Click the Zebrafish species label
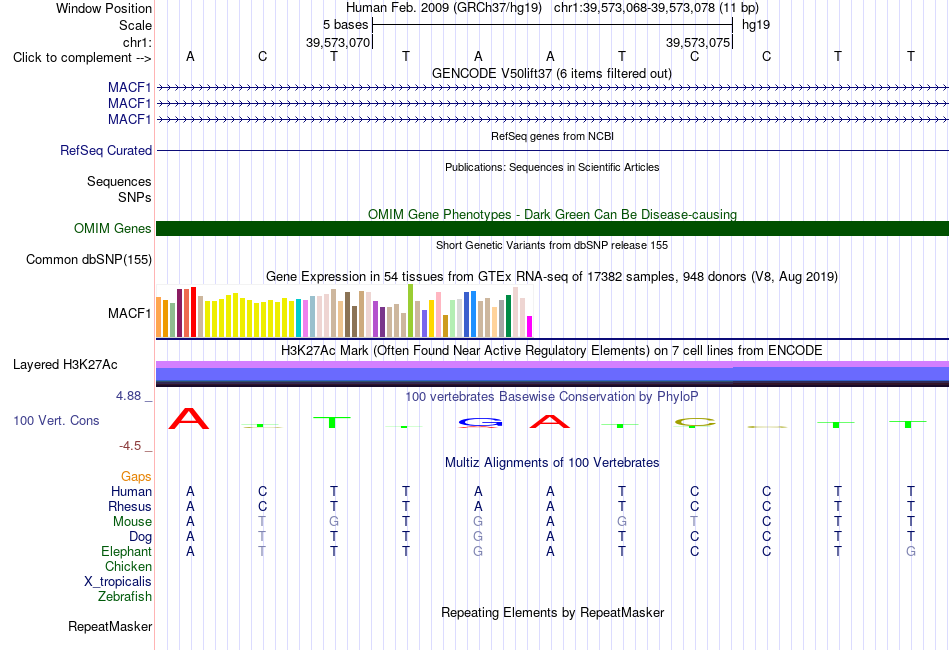950x650 pixels. [124, 597]
